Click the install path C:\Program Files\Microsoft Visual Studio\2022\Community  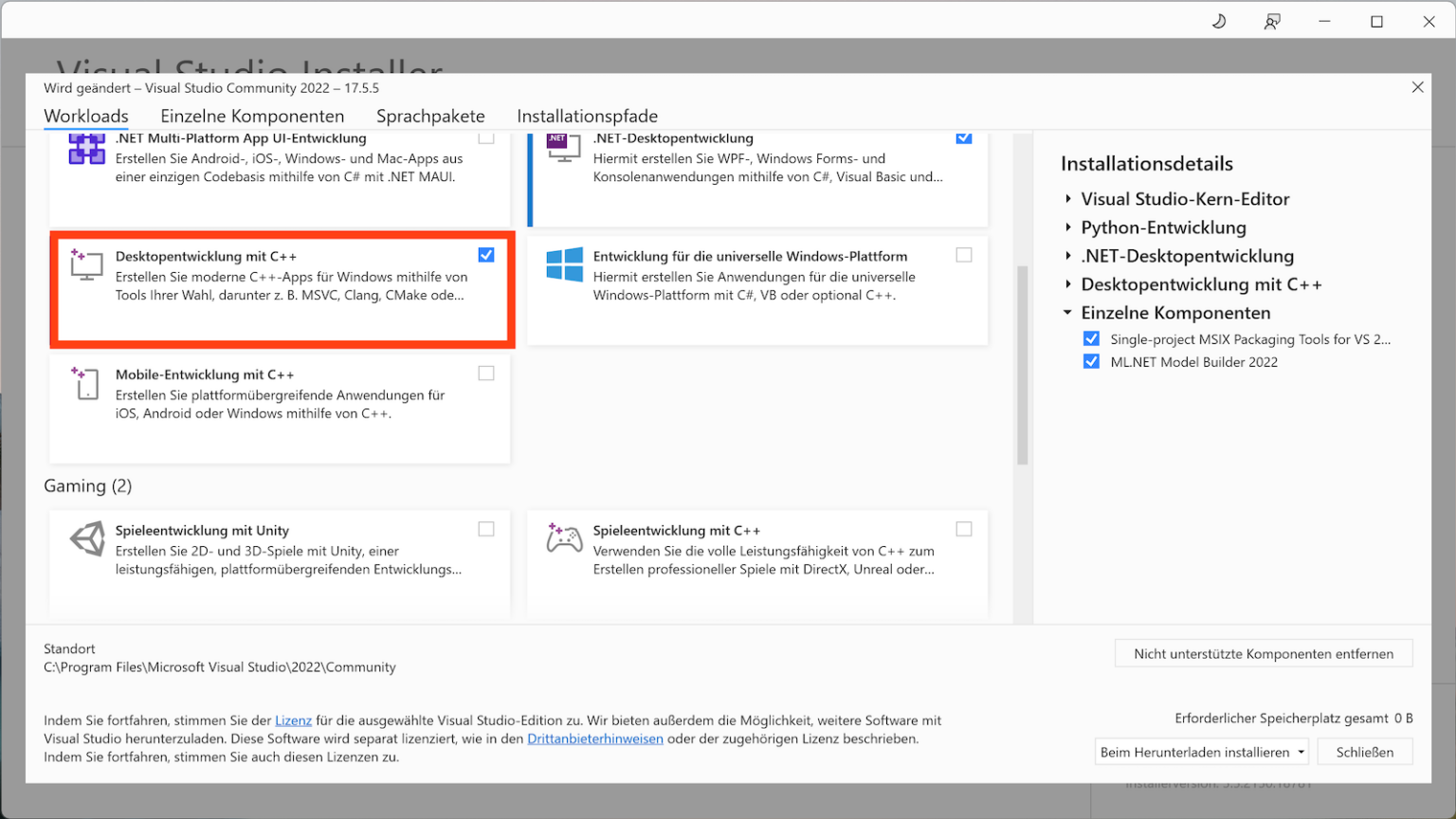coord(220,667)
